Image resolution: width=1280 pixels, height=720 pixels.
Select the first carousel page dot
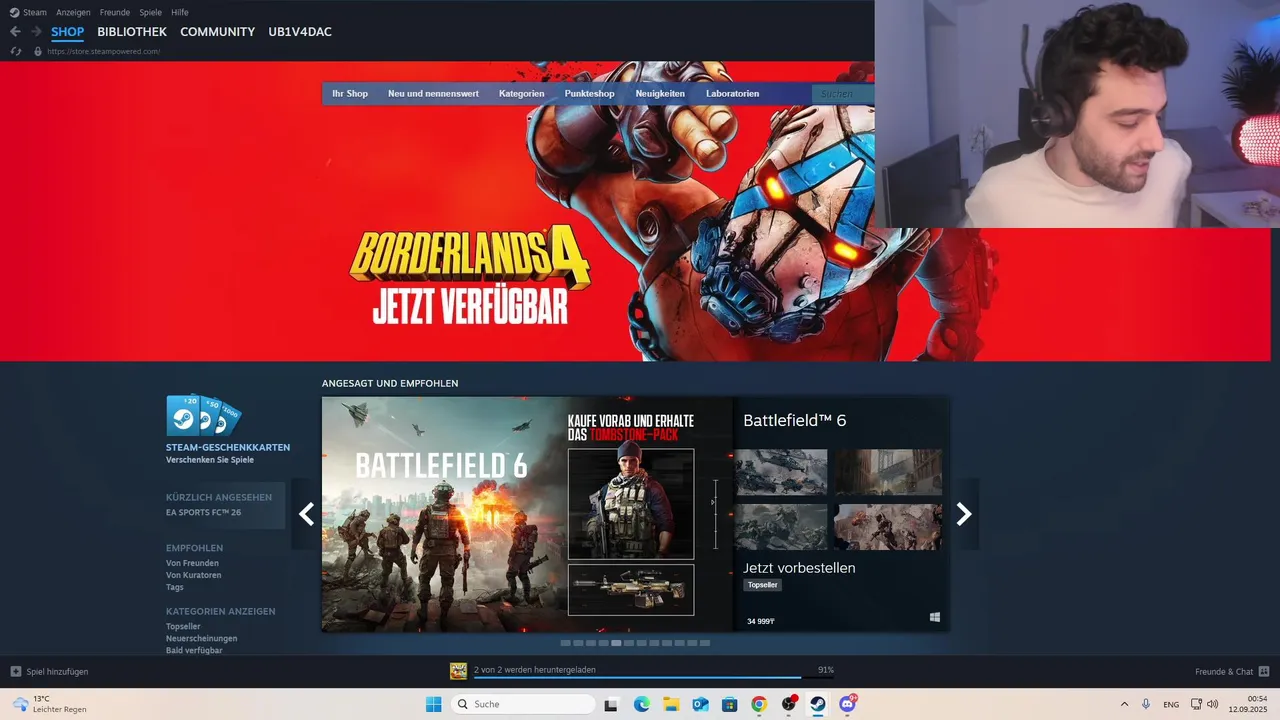tap(565, 643)
